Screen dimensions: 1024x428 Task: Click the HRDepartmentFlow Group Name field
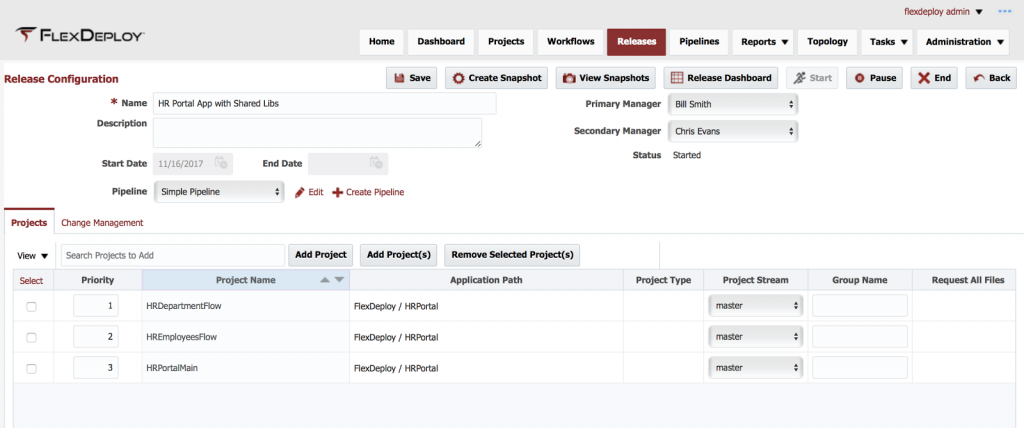(x=860, y=305)
